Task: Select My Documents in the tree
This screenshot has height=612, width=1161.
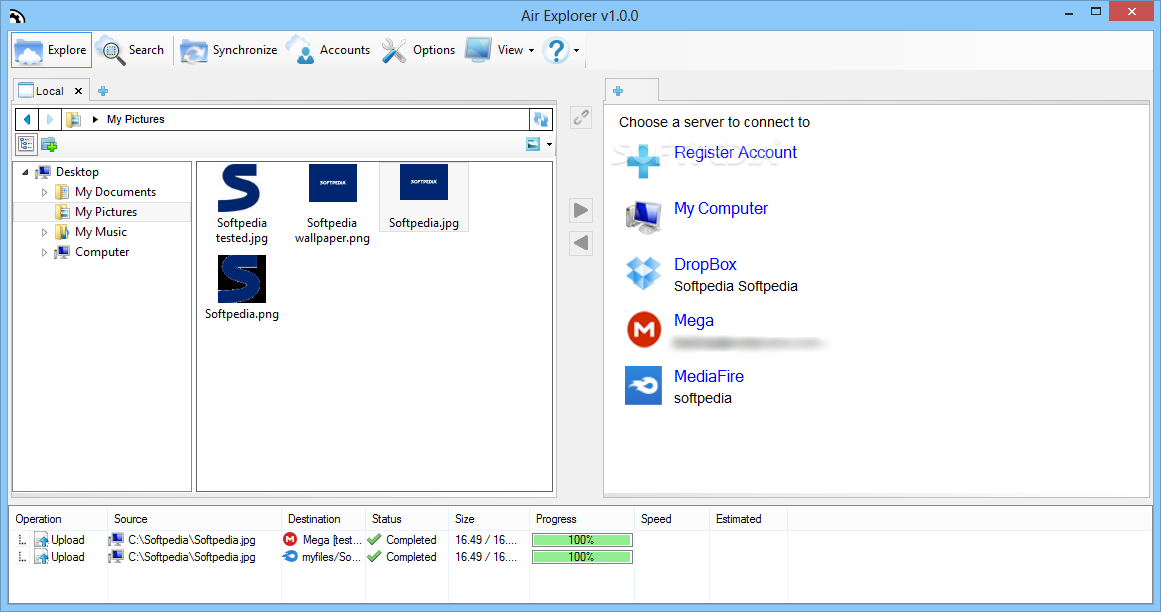Action: 116,192
